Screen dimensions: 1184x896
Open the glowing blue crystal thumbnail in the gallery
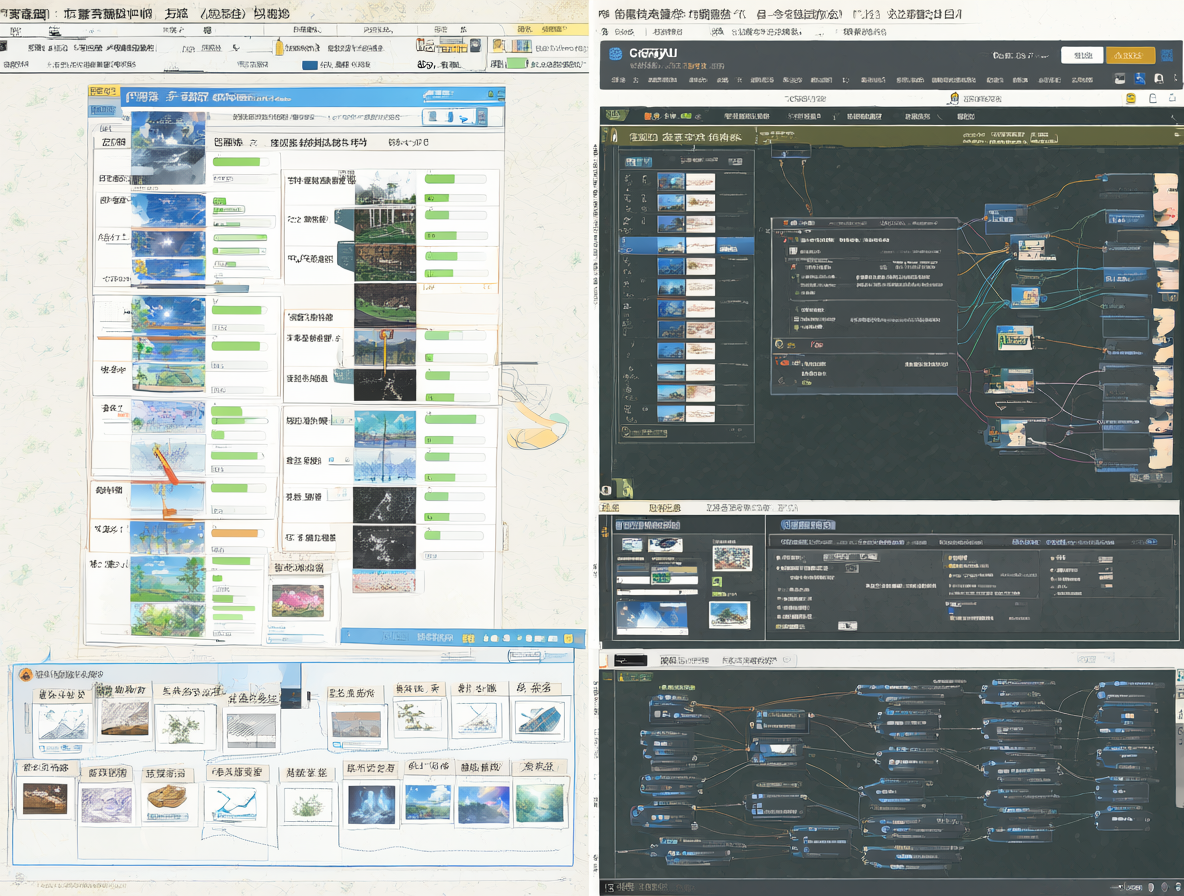click(372, 803)
